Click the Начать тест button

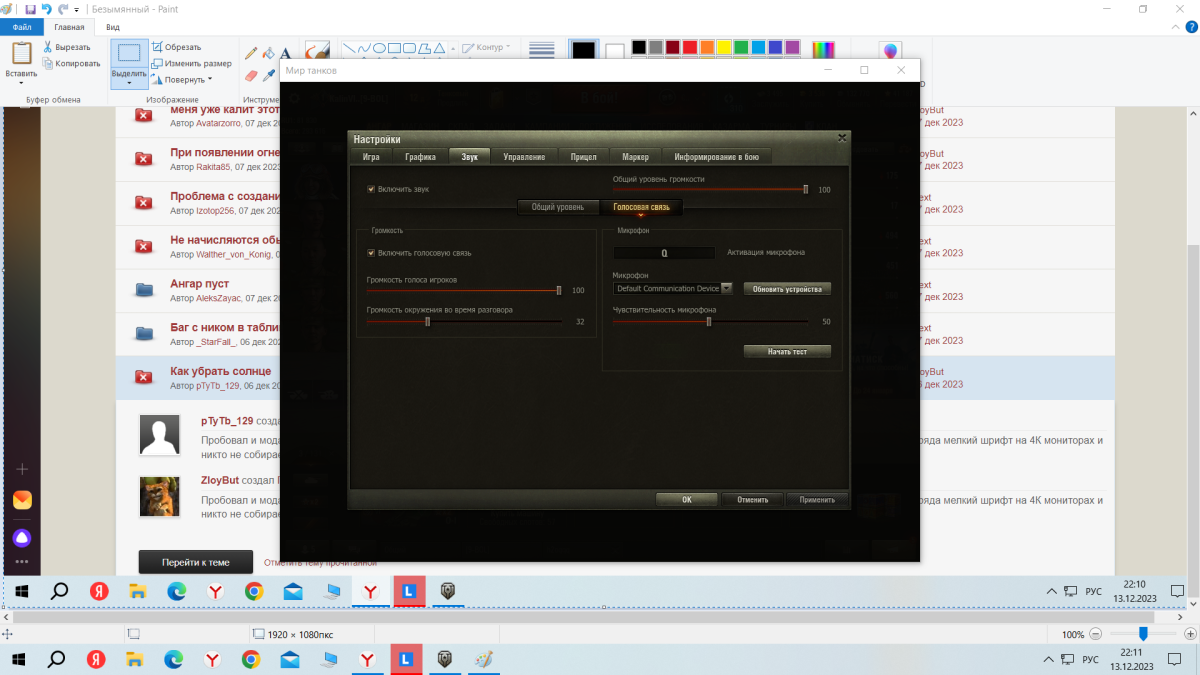pyautogui.click(x=787, y=352)
